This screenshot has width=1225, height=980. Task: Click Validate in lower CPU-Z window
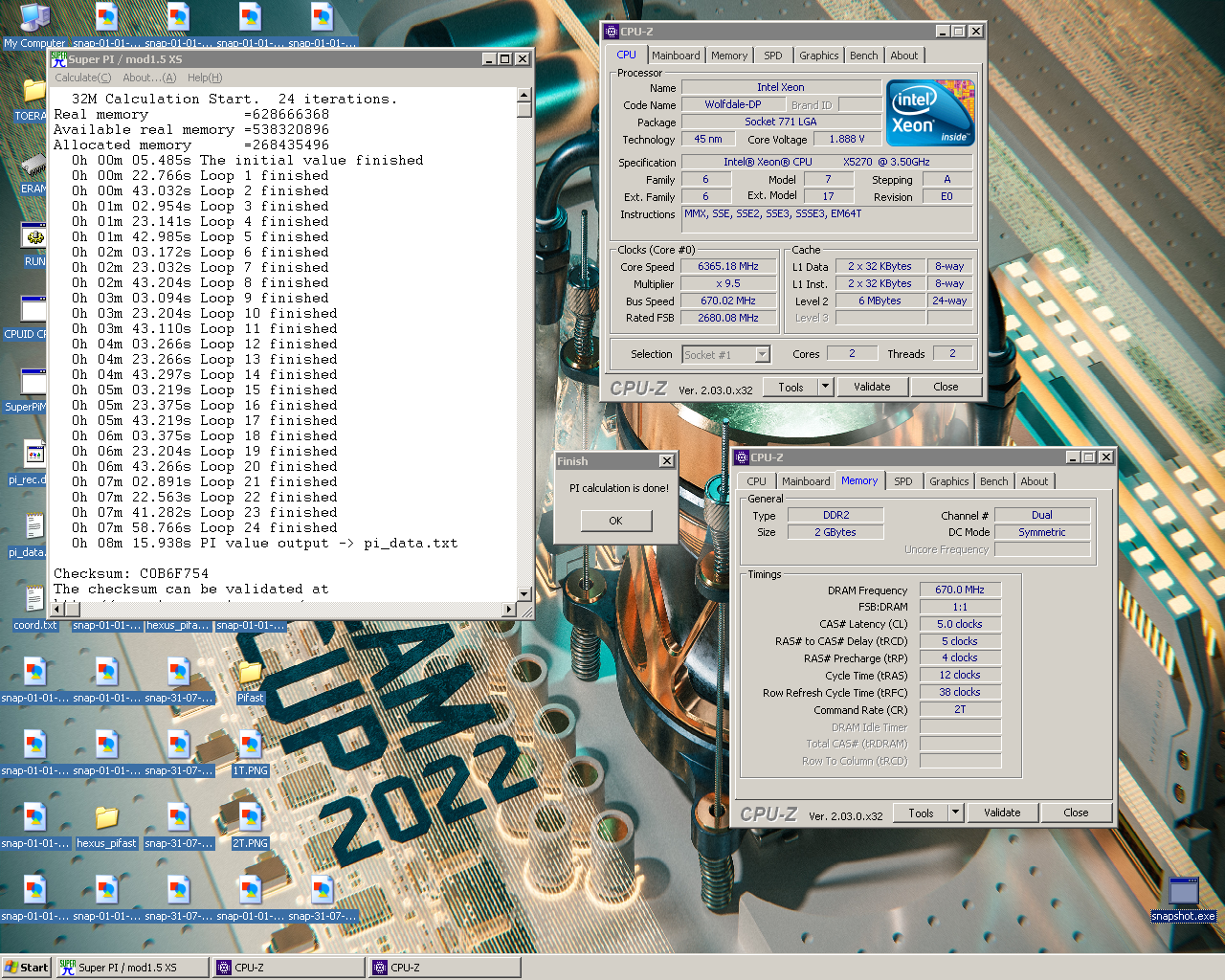1002,813
